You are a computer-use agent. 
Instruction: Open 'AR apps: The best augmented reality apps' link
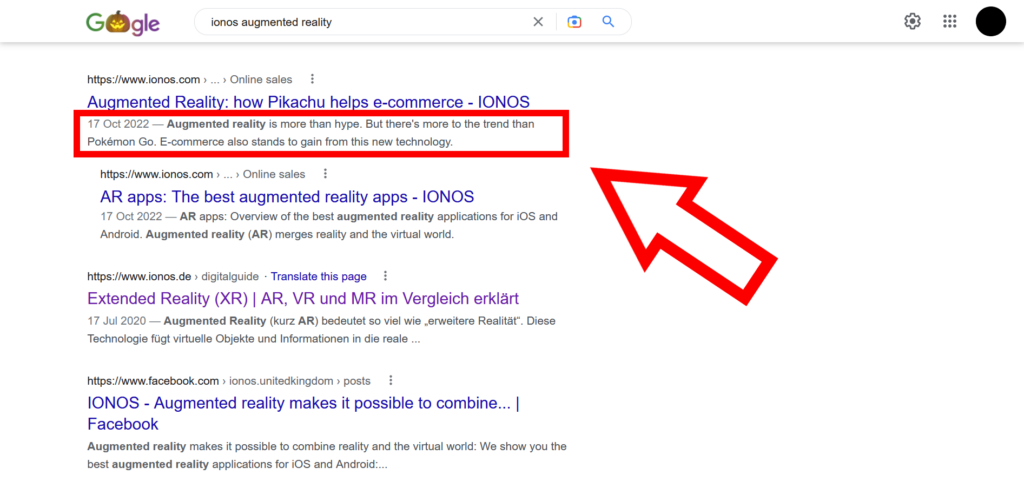tap(287, 197)
